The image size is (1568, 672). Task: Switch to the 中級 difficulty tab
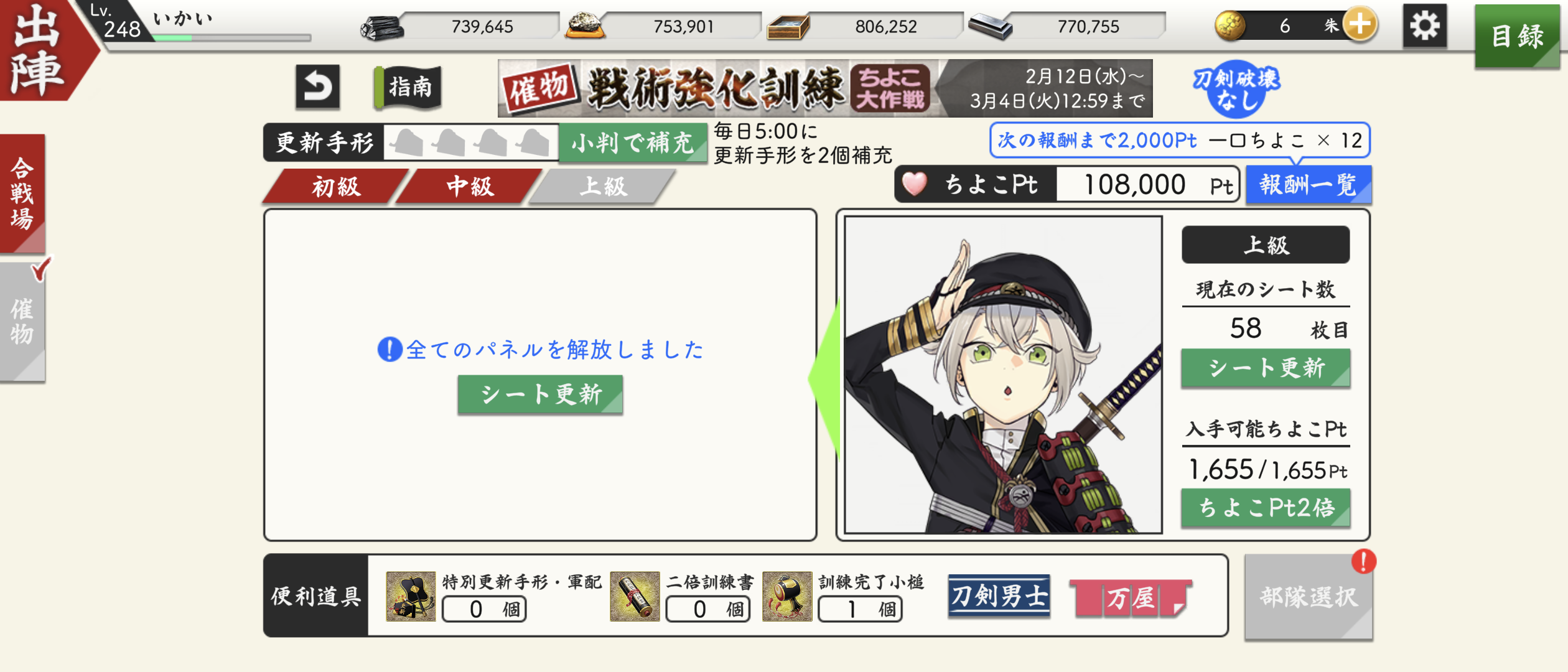(x=470, y=186)
